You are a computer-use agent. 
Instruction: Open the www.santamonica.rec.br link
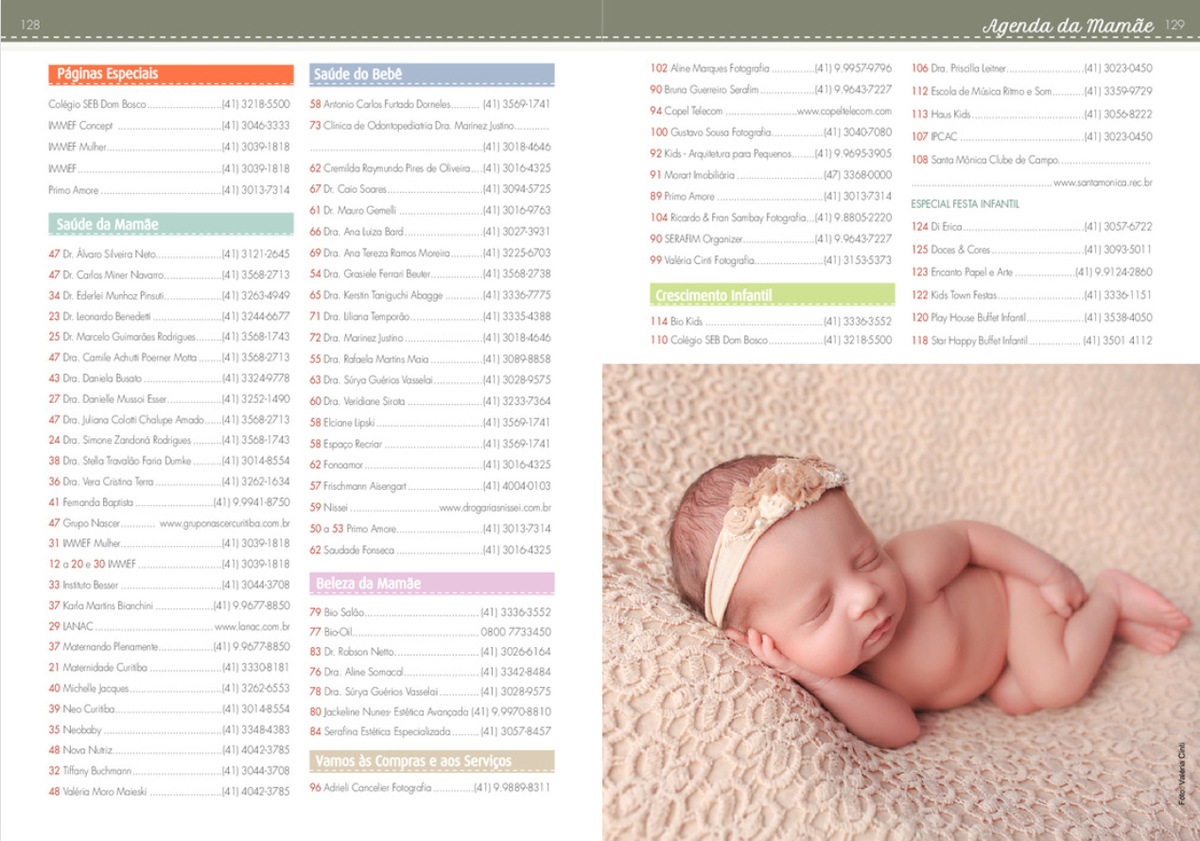[1103, 183]
